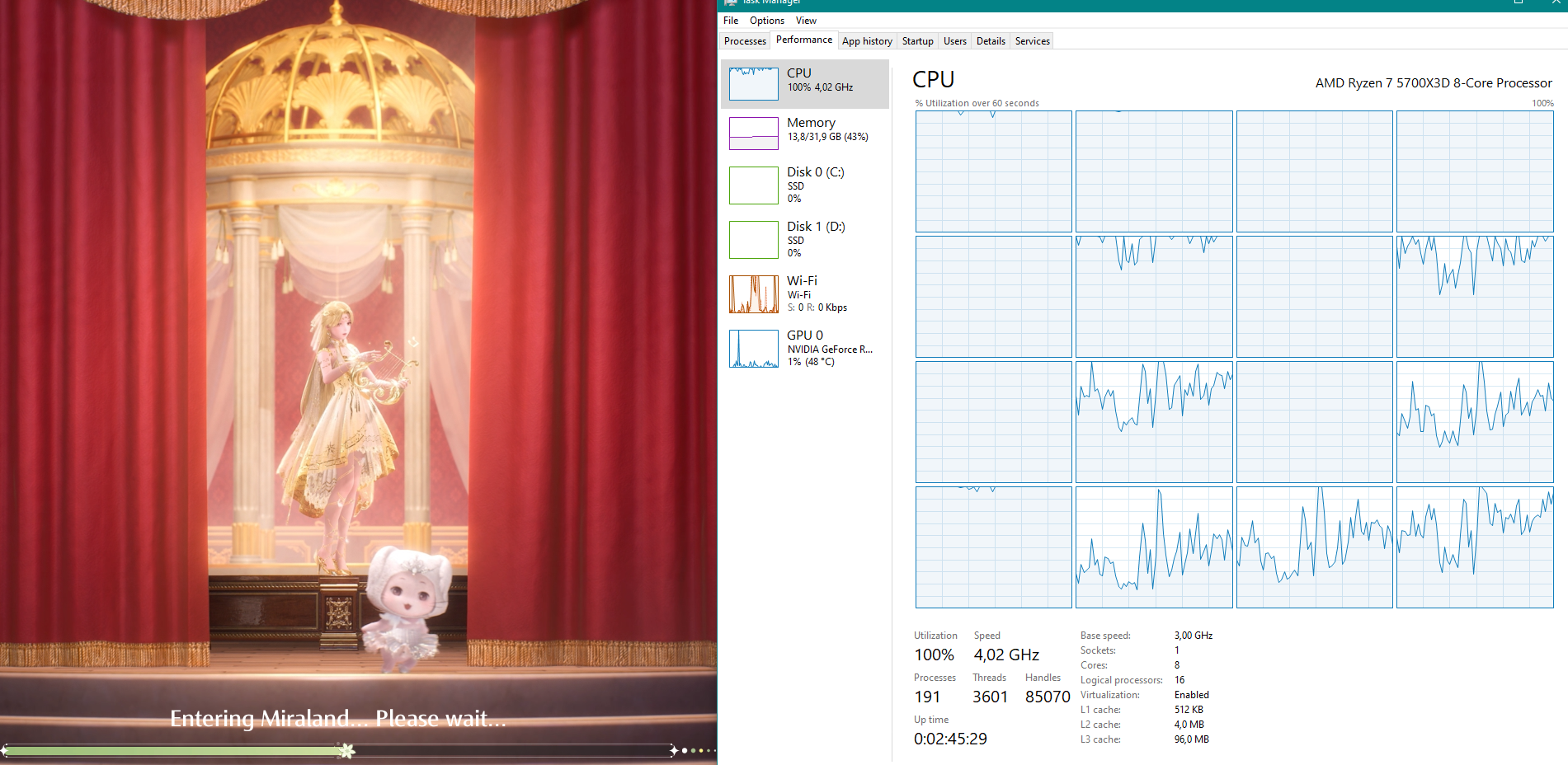Switch to the Details tab

pyautogui.click(x=991, y=41)
